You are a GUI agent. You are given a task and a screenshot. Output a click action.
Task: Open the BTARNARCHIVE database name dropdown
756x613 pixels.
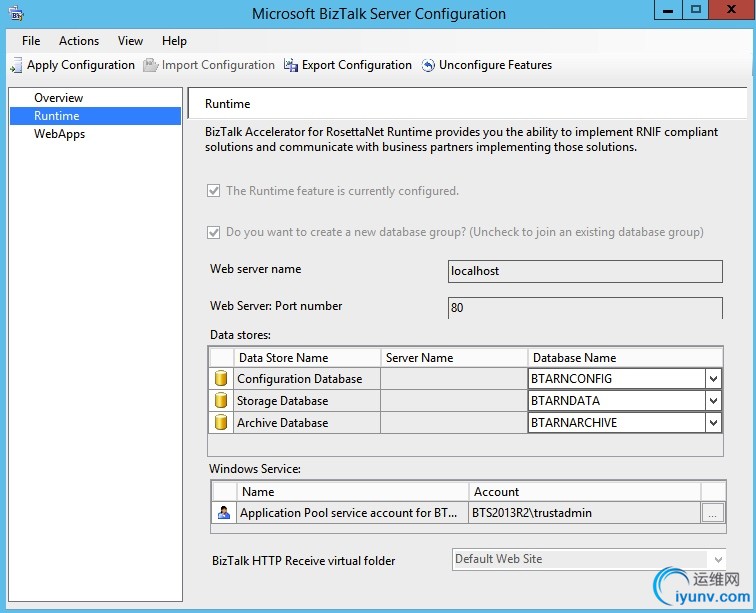click(713, 422)
